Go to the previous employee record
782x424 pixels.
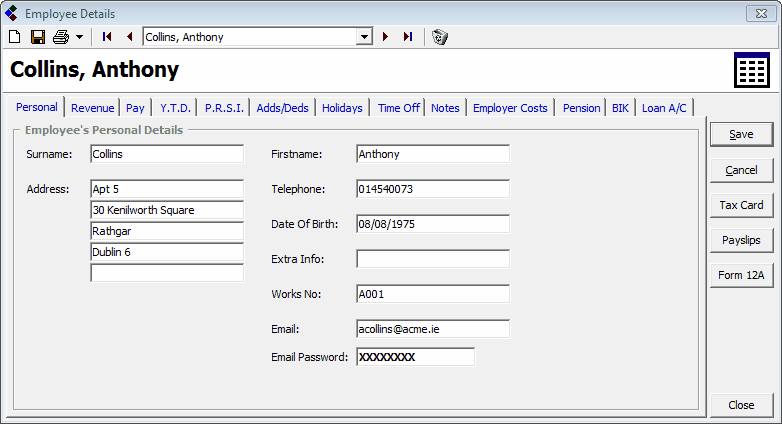pyautogui.click(x=129, y=37)
